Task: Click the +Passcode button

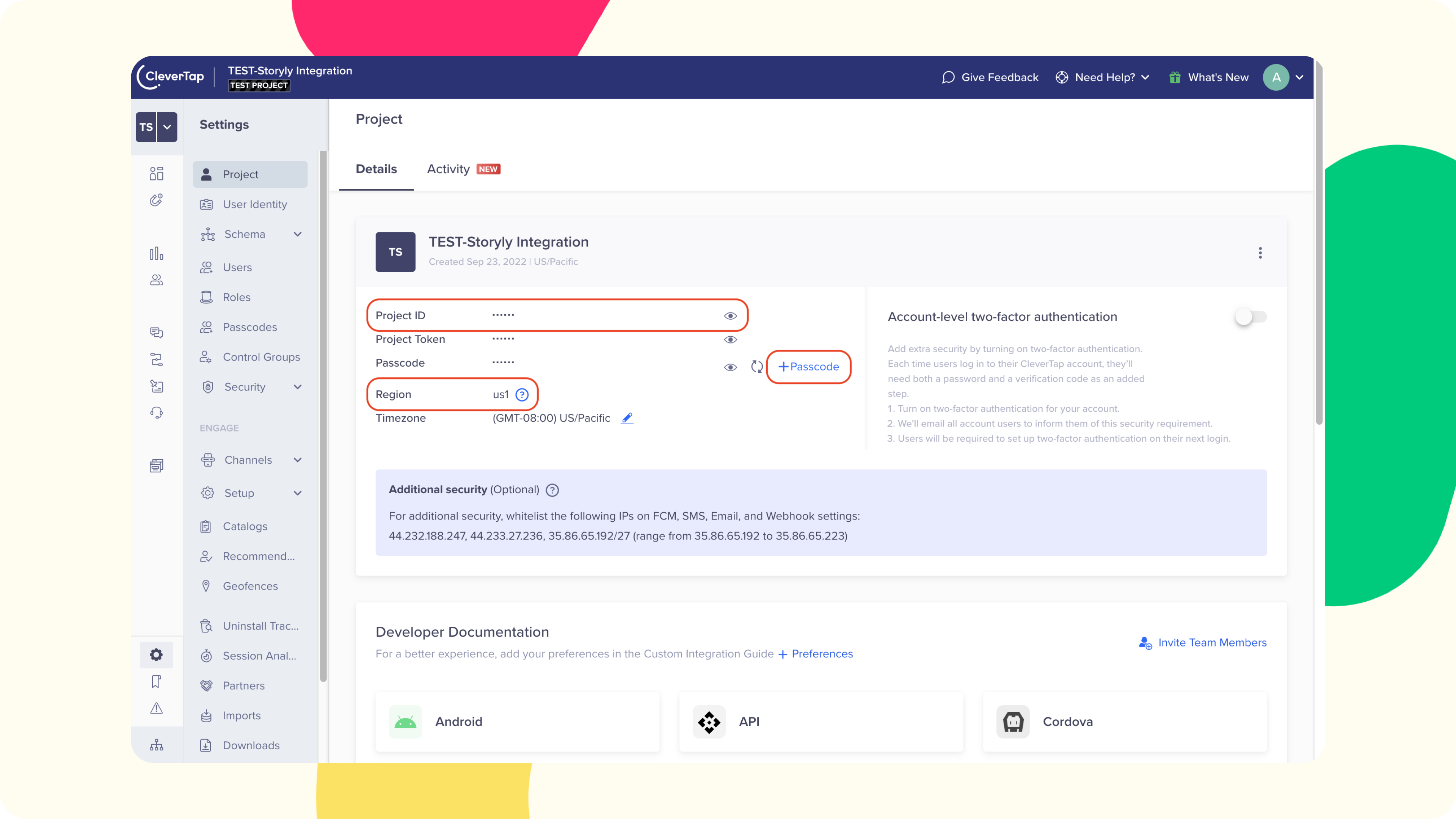Action: pyautogui.click(x=808, y=367)
